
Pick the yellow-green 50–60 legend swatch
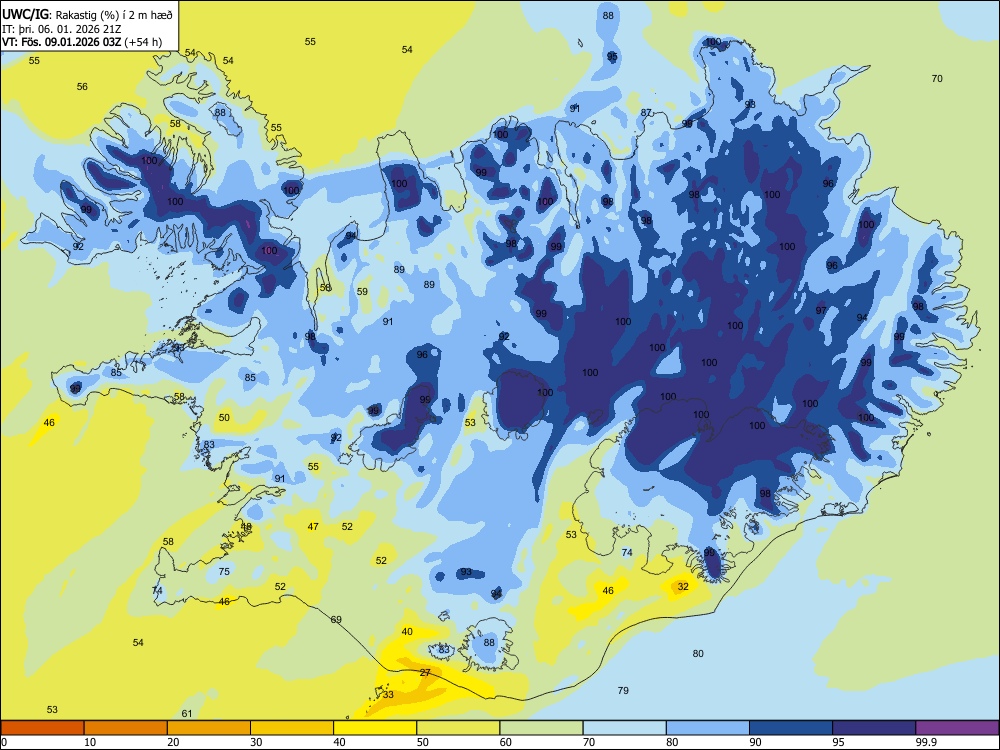pos(458,728)
